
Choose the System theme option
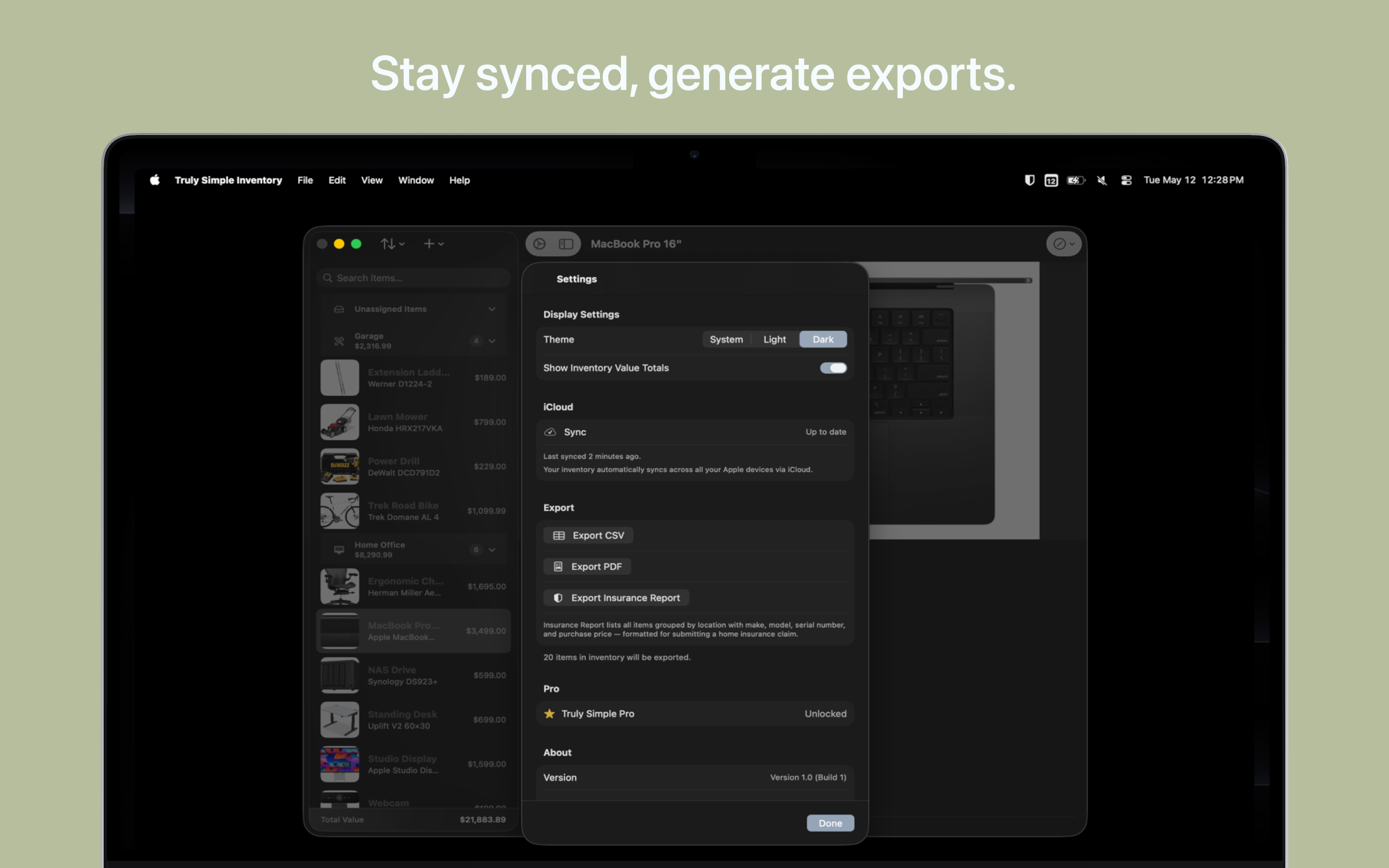pos(726,339)
